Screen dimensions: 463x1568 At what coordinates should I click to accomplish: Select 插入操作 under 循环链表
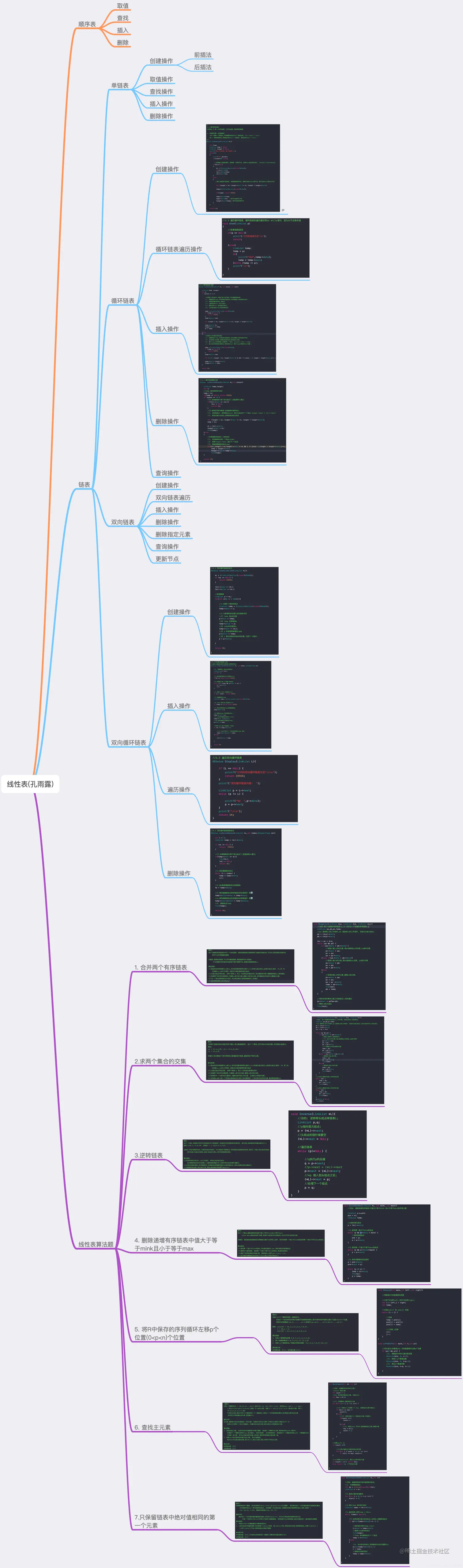coord(167,329)
